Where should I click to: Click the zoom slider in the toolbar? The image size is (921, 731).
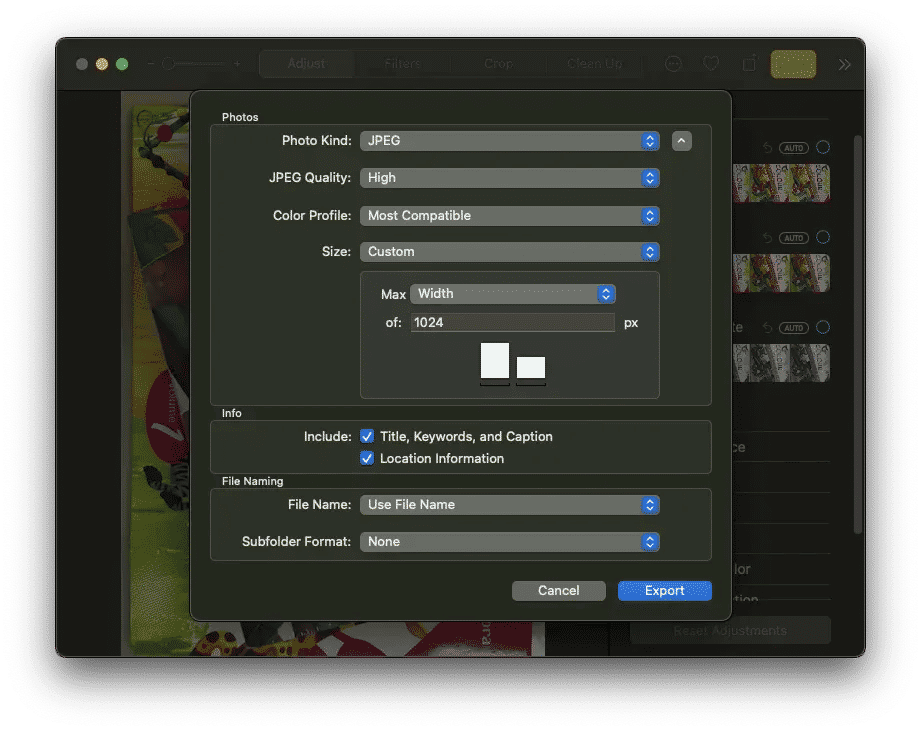pyautogui.click(x=194, y=63)
